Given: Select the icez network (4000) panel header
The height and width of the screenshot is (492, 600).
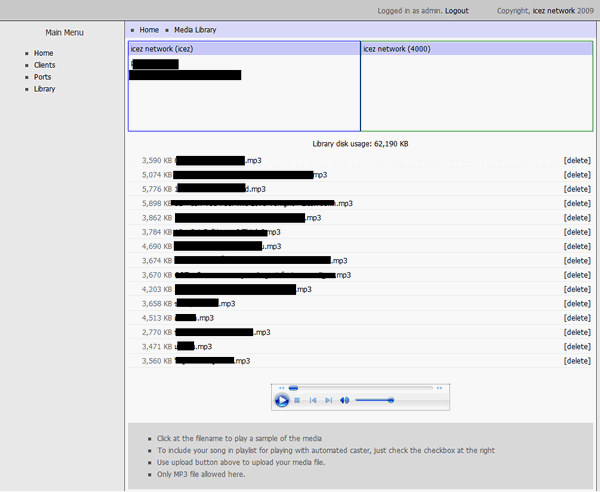Looking at the screenshot, I should point(477,49).
